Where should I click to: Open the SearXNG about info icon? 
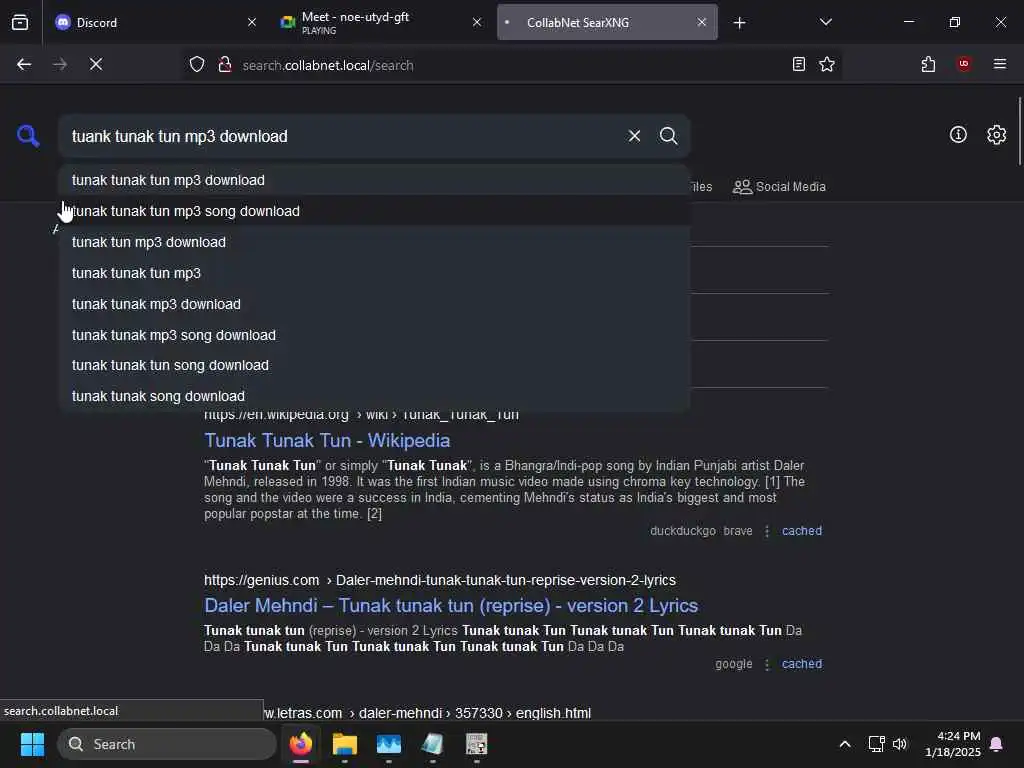958,135
